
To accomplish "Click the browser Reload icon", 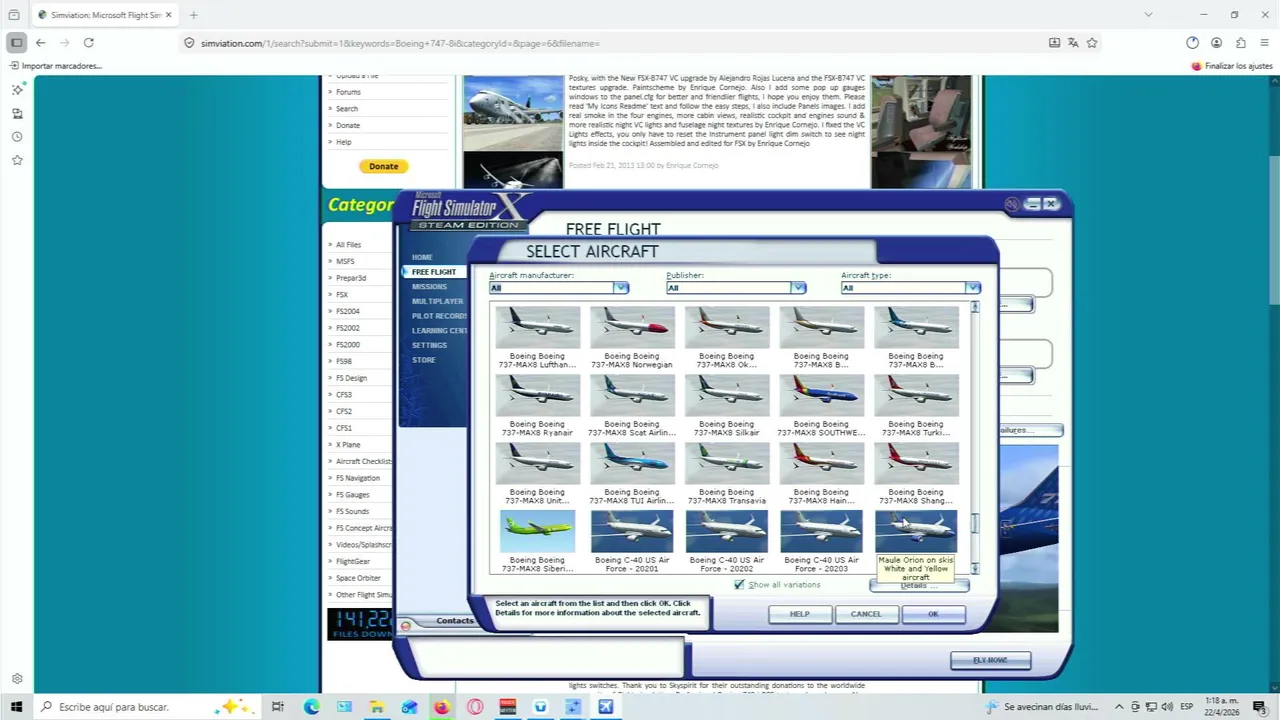I will pos(89,43).
